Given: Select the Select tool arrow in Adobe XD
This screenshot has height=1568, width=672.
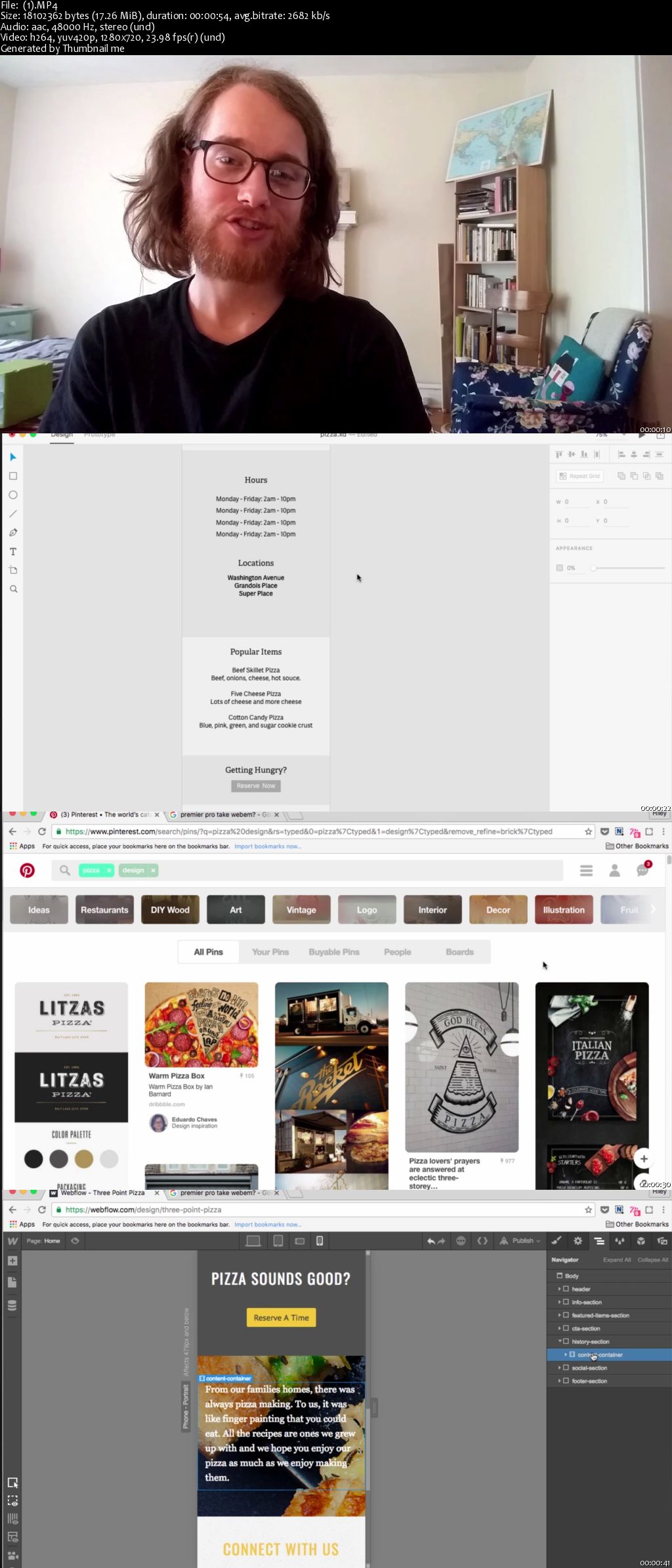Looking at the screenshot, I should coord(12,457).
